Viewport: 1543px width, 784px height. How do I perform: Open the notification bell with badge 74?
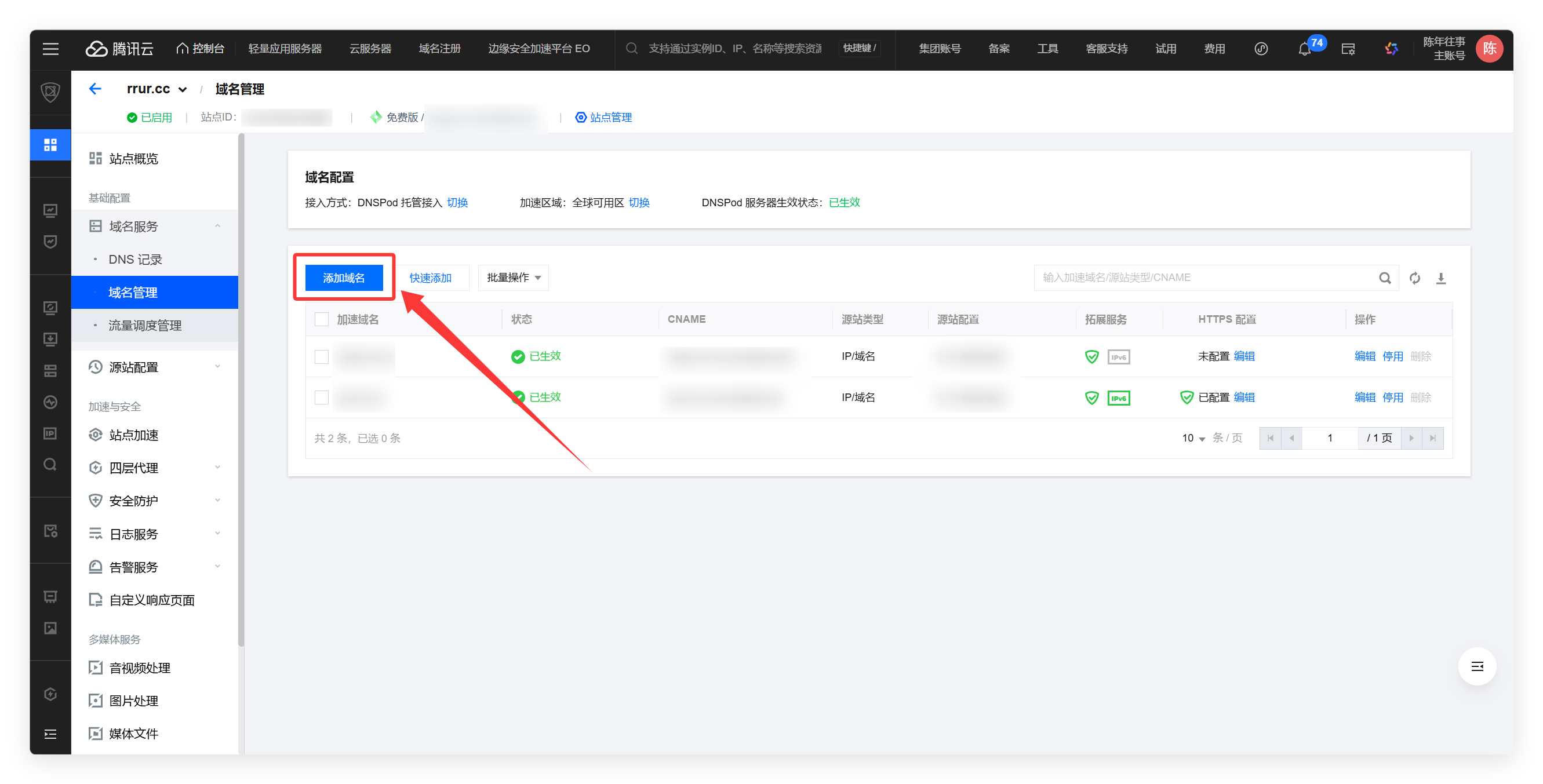tap(1304, 49)
